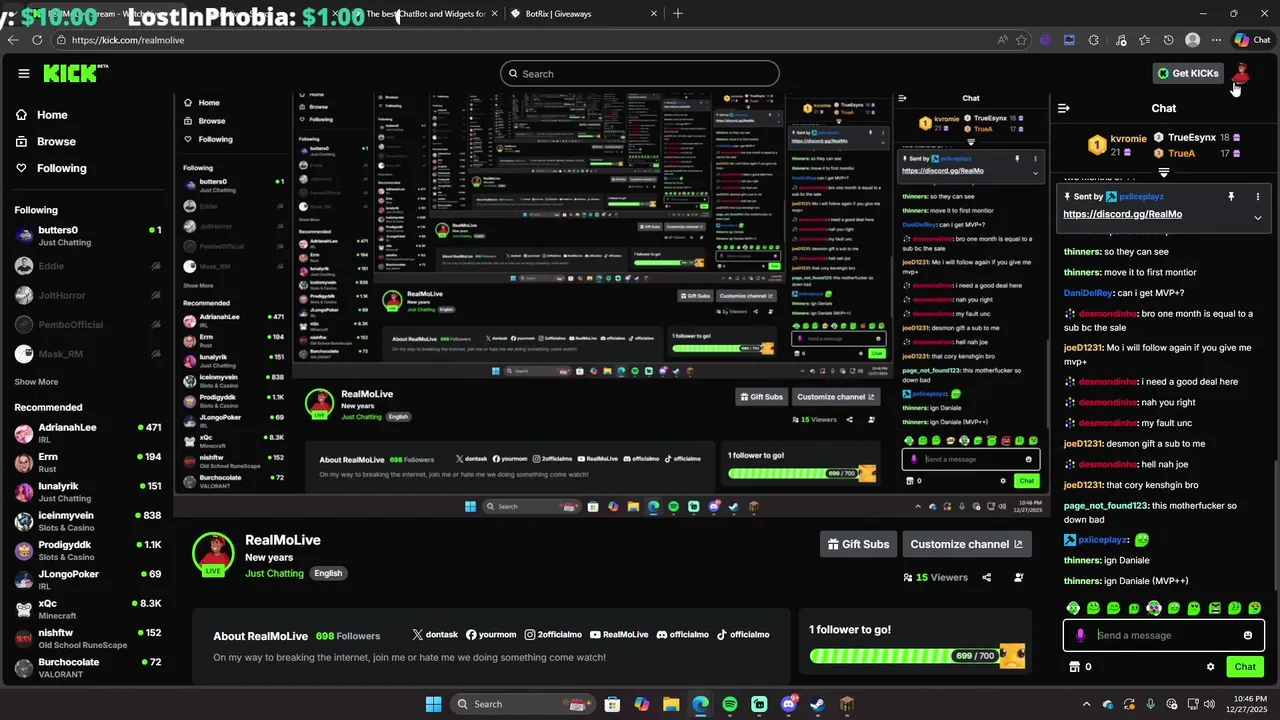The image size is (1280, 720).
Task: Click the purple microphone icon in chat box
Action: [x=1080, y=635]
